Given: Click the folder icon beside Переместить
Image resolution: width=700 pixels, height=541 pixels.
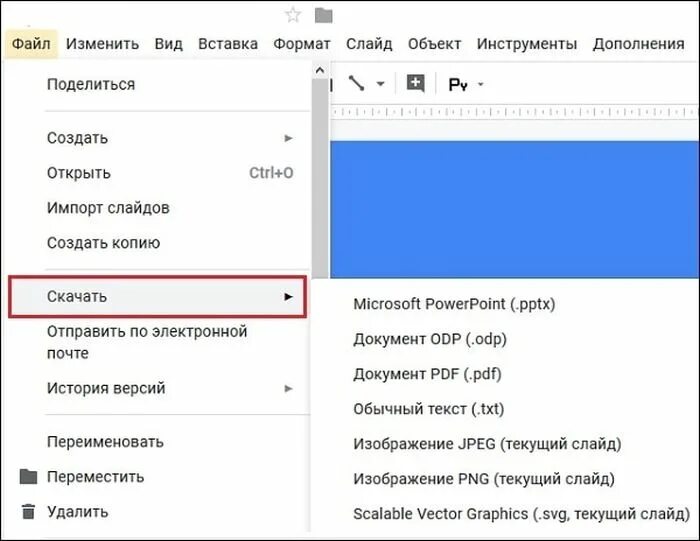Looking at the screenshot, I should click(x=29, y=476).
